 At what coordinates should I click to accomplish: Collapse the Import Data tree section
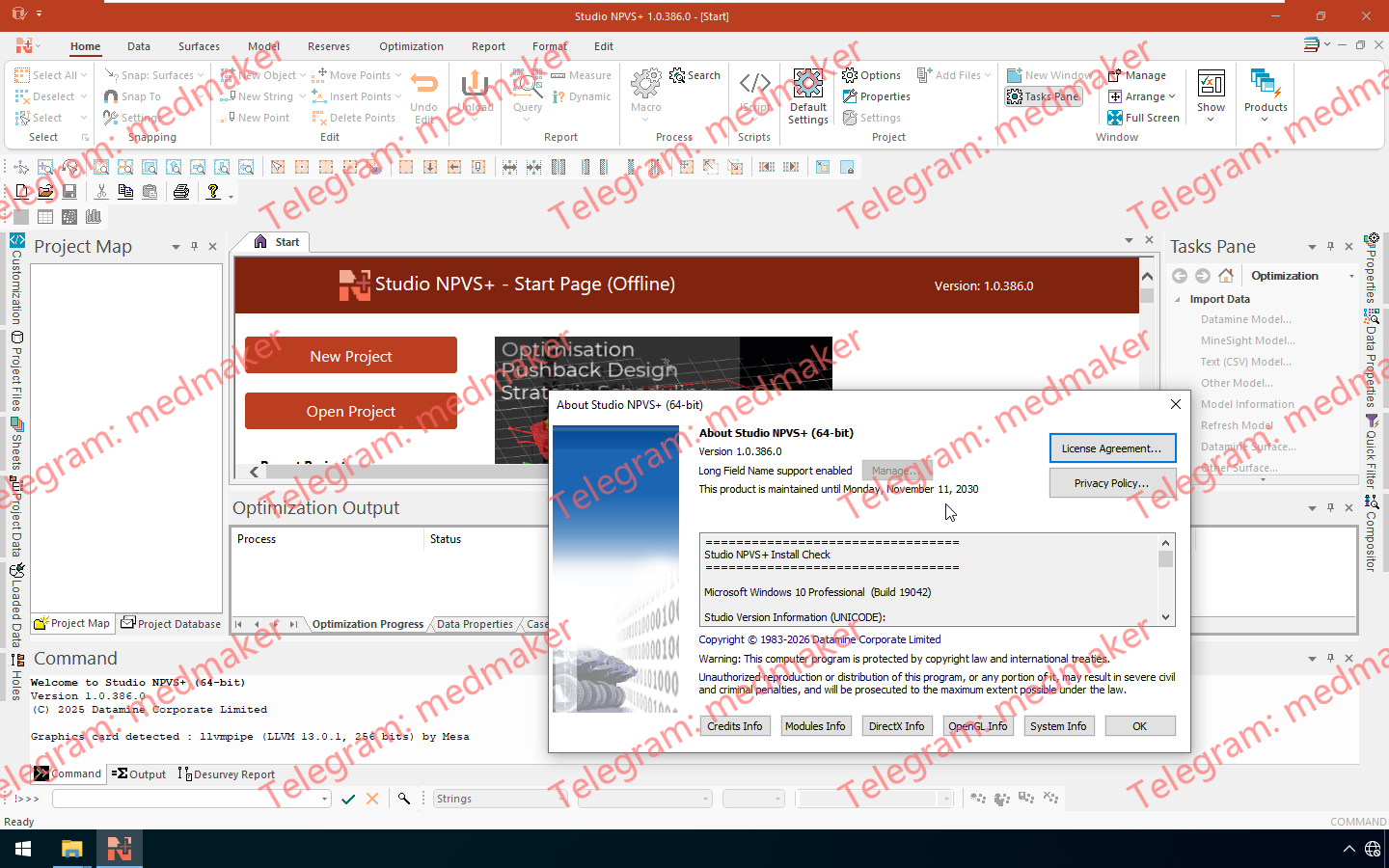[1178, 300]
